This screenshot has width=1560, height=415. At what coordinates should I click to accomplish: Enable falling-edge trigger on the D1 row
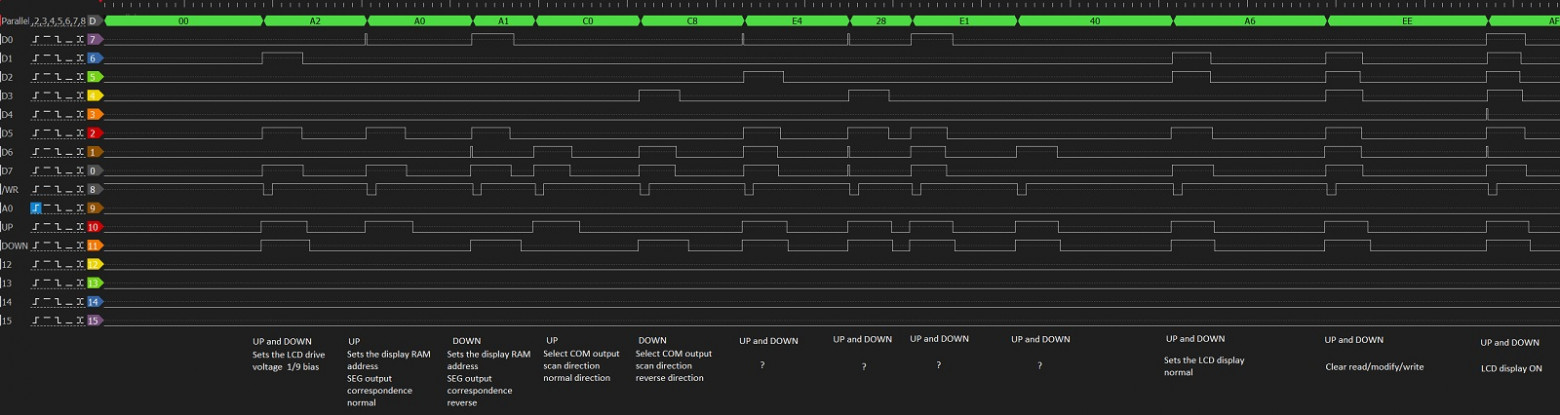coord(58,58)
